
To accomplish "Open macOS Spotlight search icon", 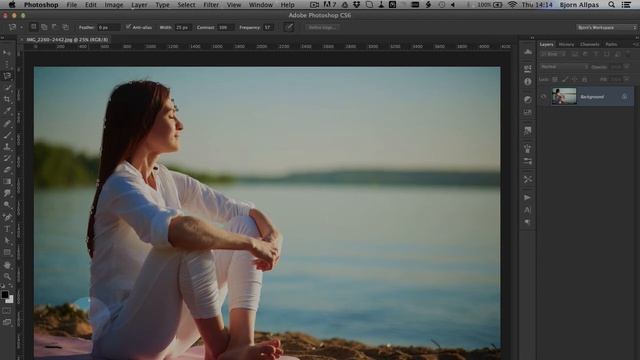I will click(x=611, y=5).
